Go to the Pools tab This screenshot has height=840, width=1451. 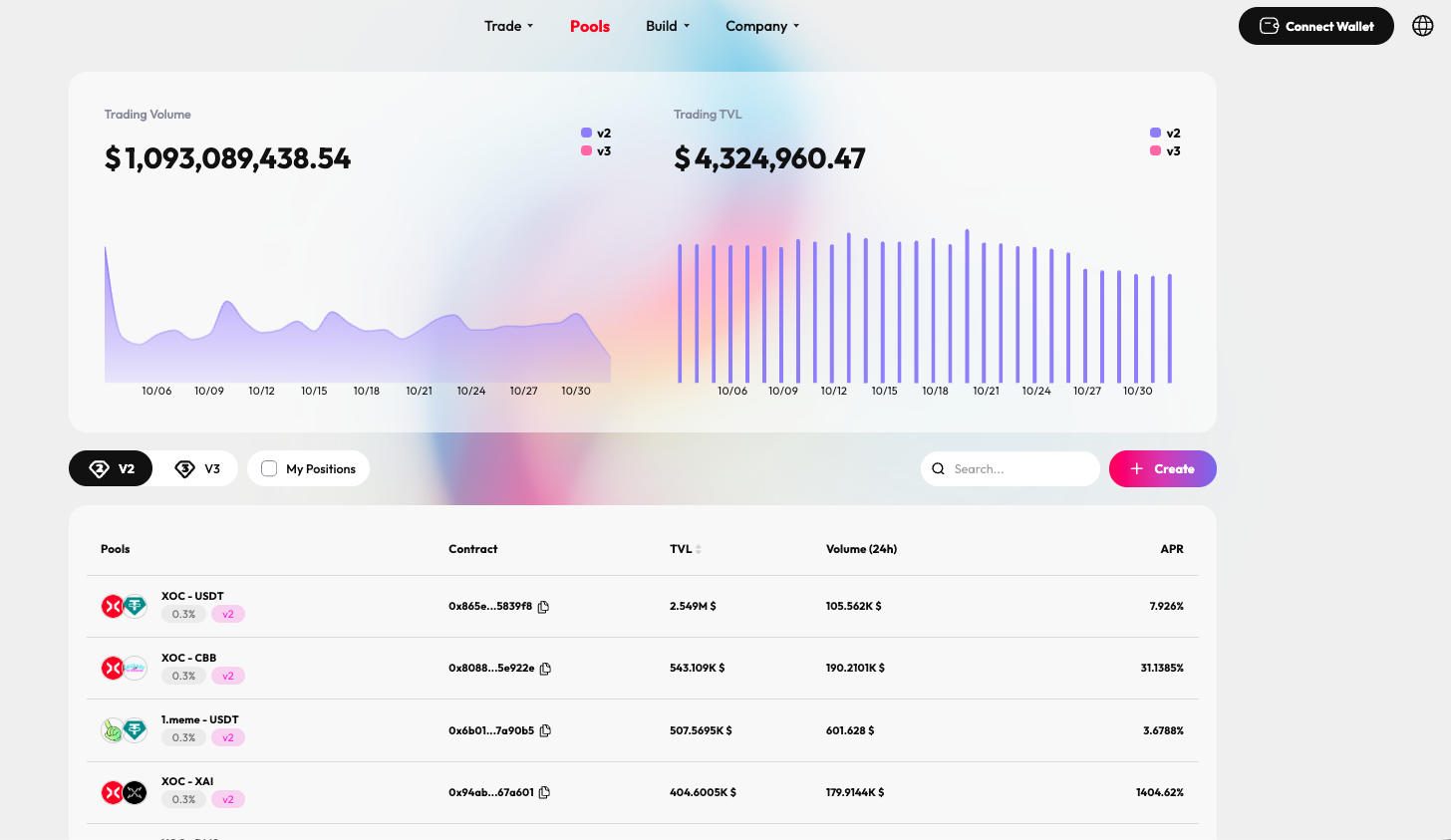click(x=589, y=26)
